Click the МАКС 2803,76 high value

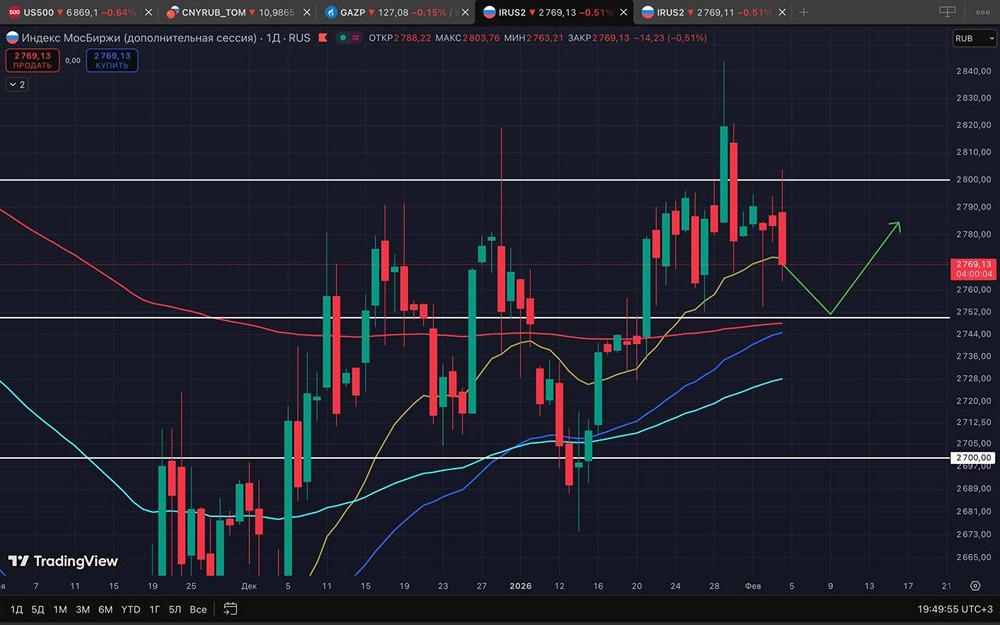pos(467,38)
